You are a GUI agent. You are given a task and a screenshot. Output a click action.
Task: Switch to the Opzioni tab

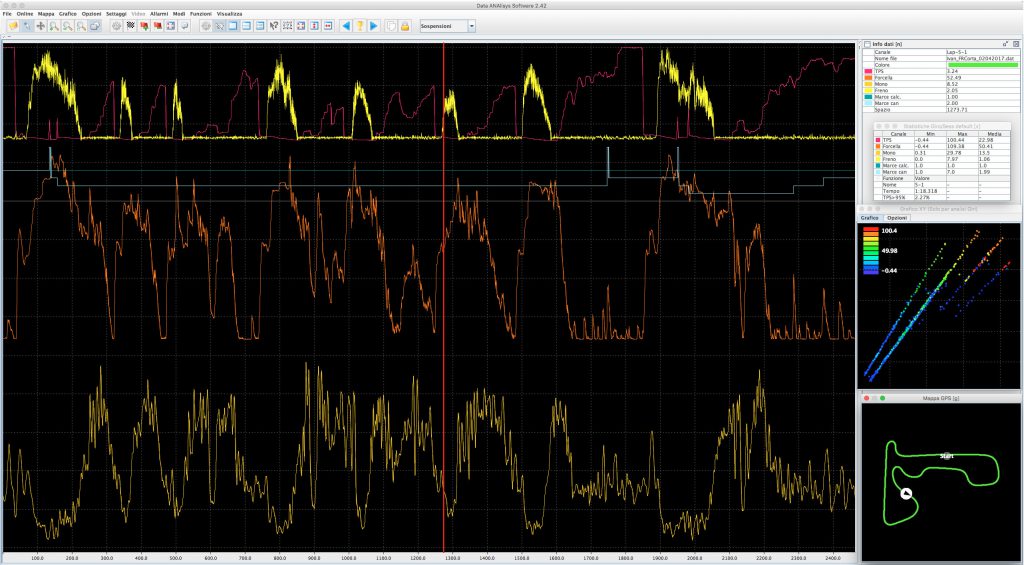tap(897, 217)
